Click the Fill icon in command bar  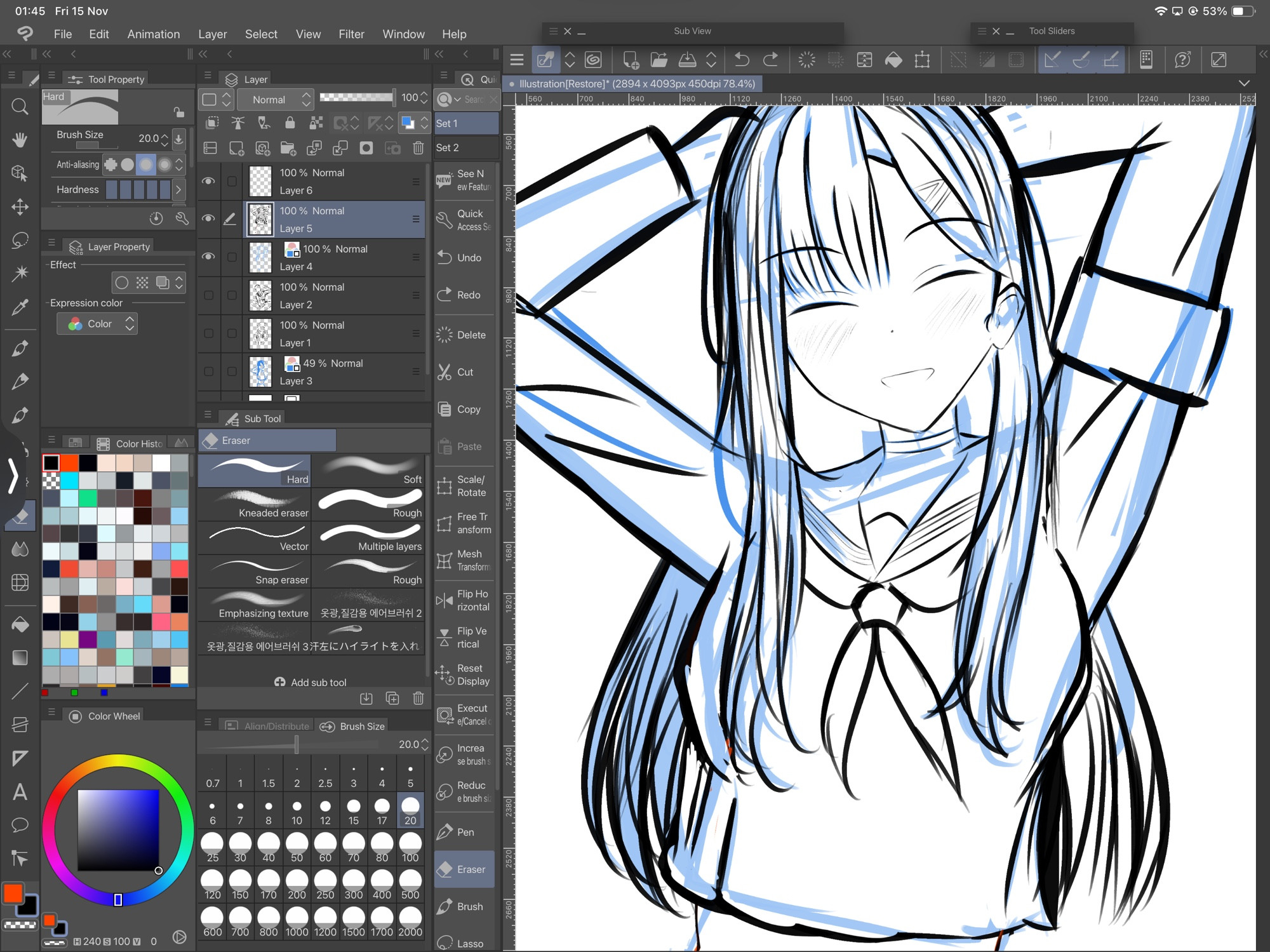click(x=893, y=60)
